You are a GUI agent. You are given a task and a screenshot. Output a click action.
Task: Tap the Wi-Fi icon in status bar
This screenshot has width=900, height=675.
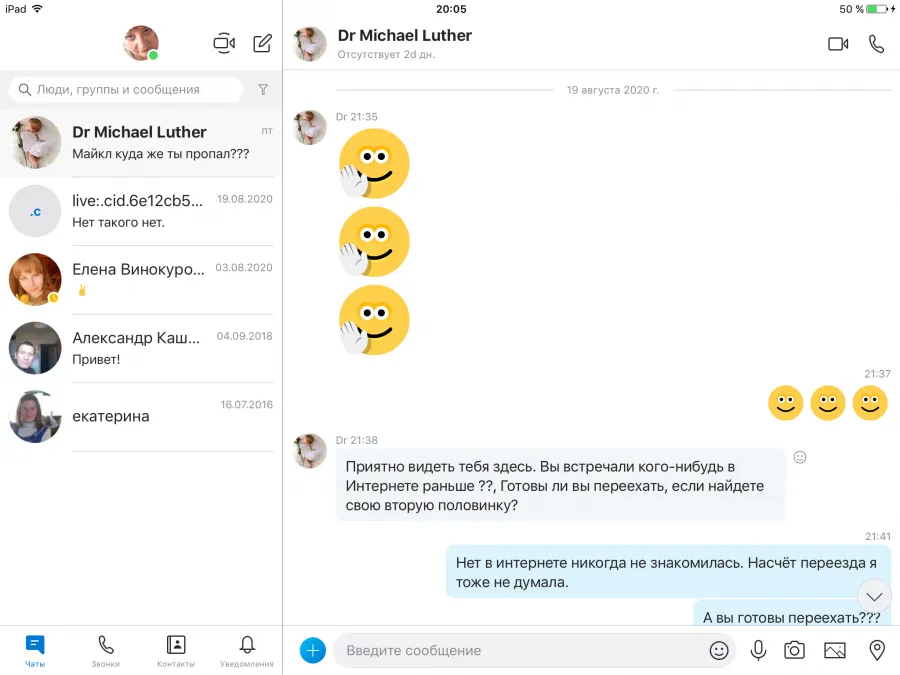(x=37, y=9)
